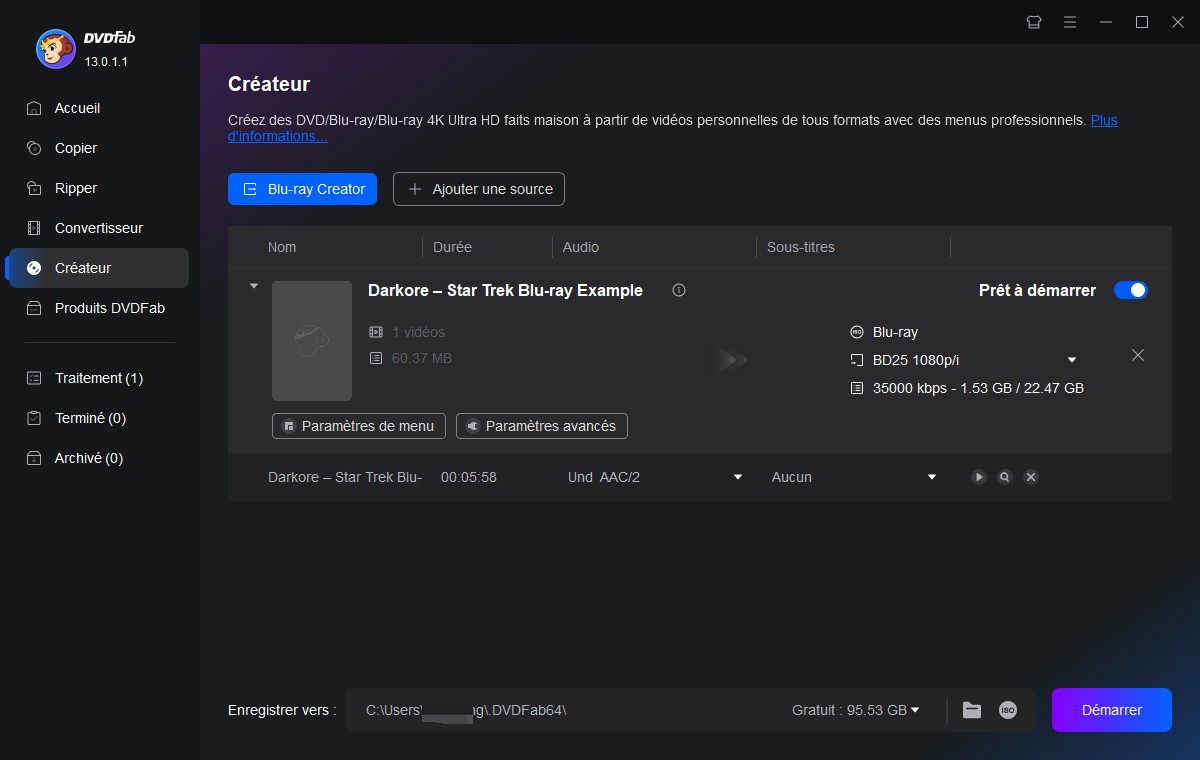Click info icon next to Darkore title

tap(679, 290)
